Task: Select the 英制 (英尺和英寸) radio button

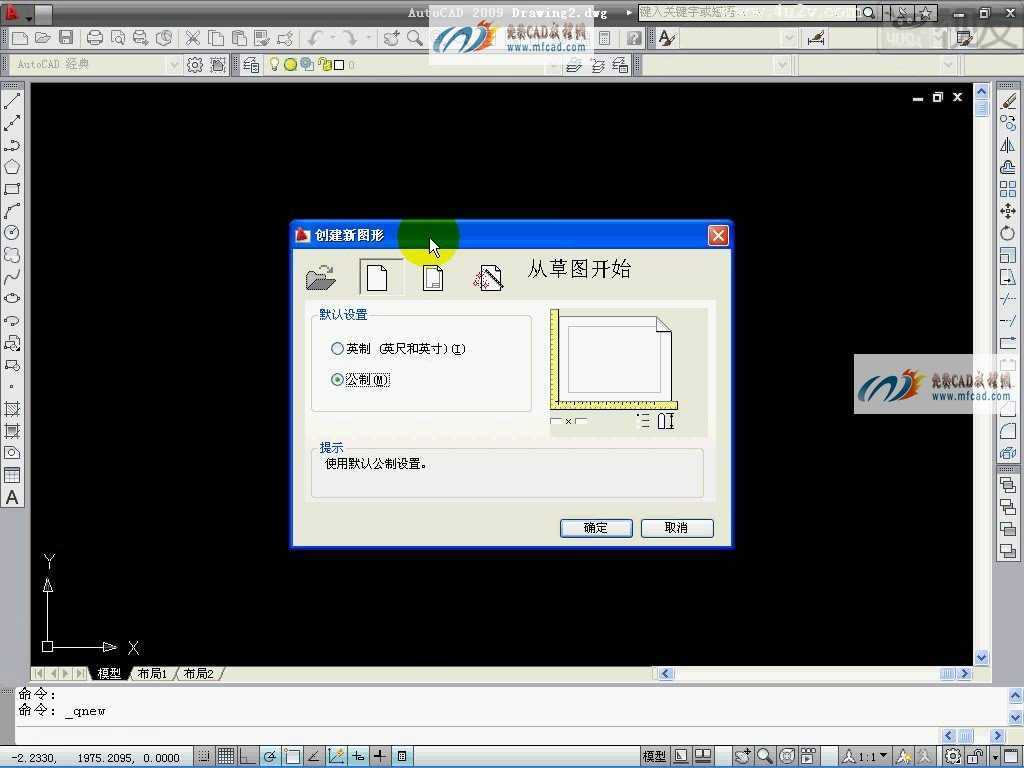Action: pyautogui.click(x=337, y=349)
